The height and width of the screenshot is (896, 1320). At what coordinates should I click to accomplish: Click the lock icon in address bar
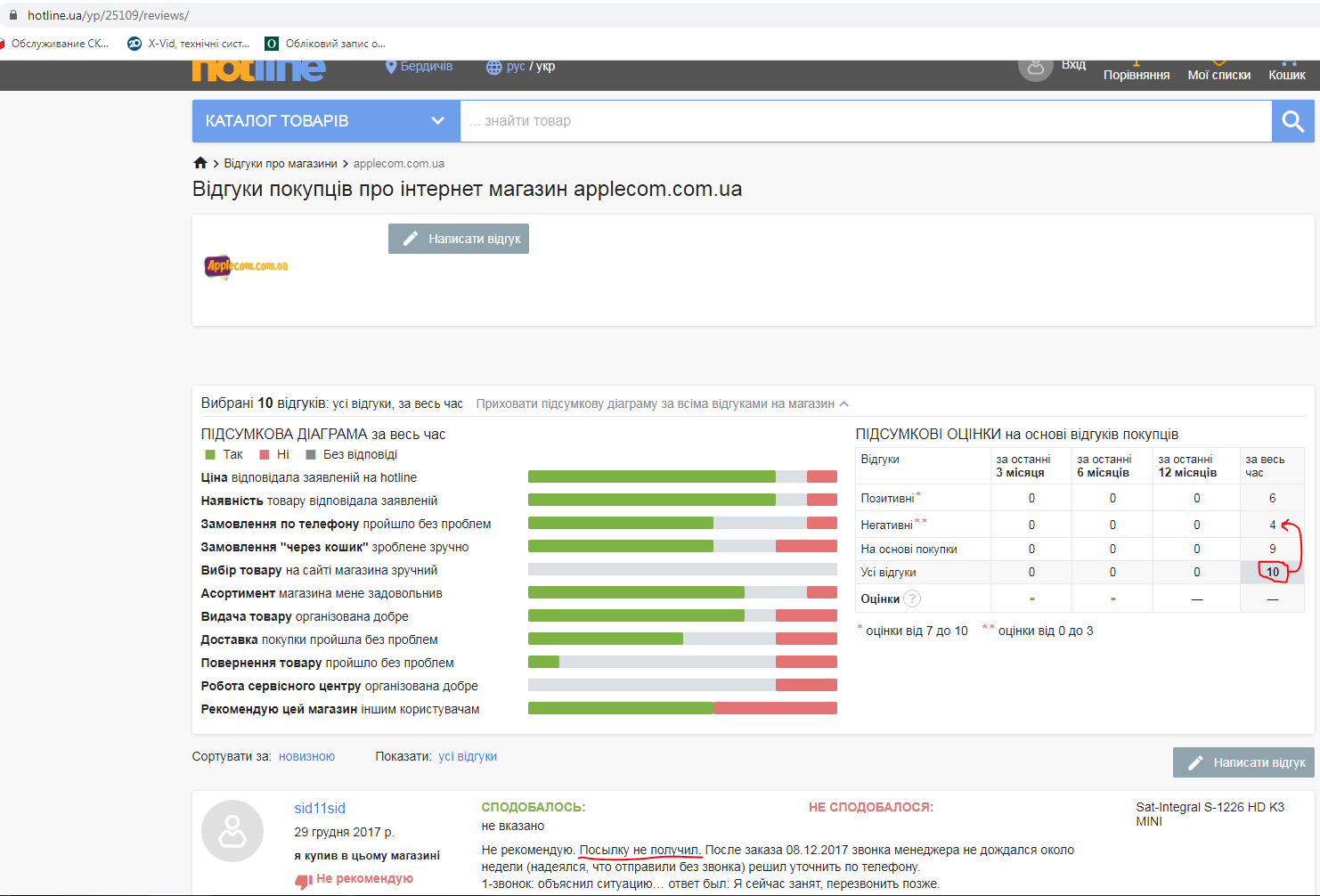pos(13,15)
